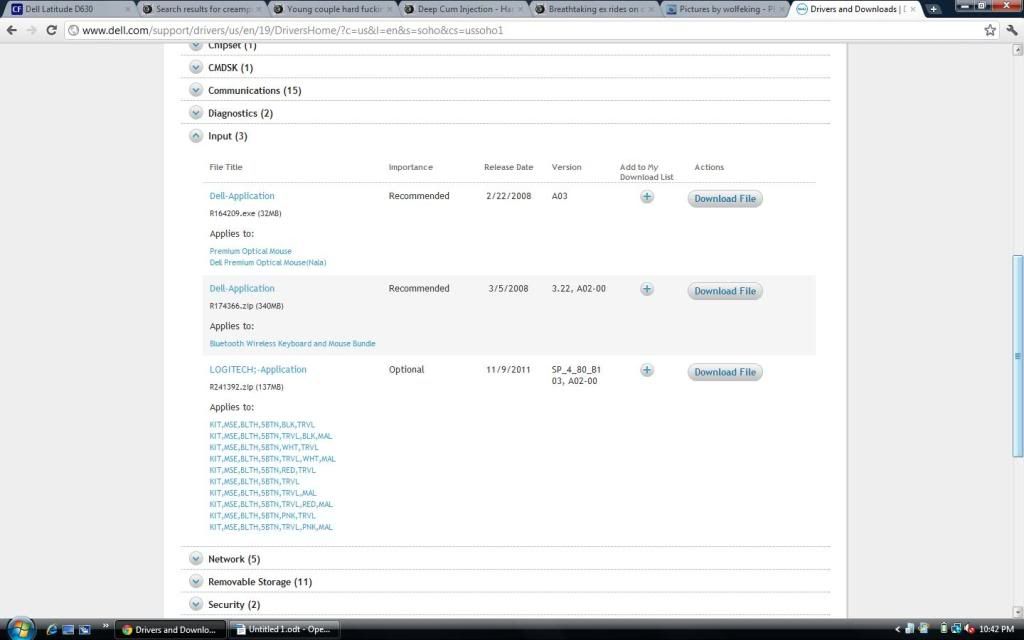1024x640 pixels.
Task: Click the Show Desktop quick launch icon
Action: coord(68,630)
